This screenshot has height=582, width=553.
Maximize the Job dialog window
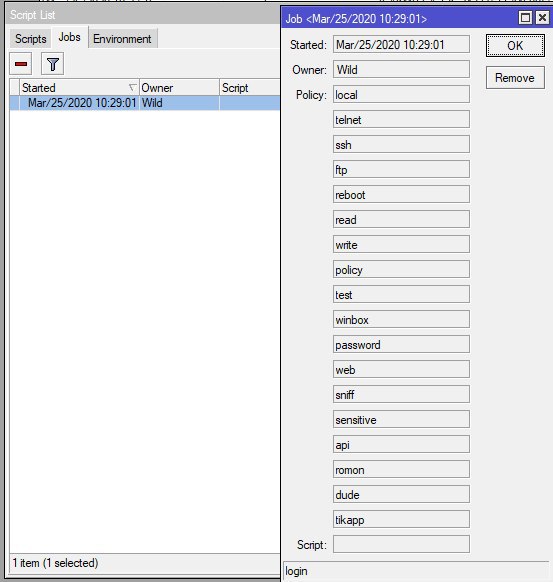coord(525,17)
